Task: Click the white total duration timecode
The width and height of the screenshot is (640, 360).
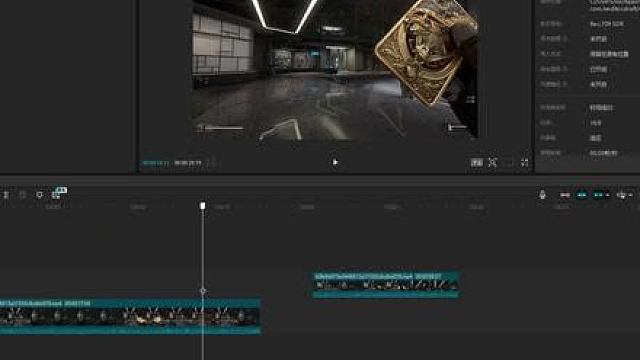Action: tap(188, 163)
